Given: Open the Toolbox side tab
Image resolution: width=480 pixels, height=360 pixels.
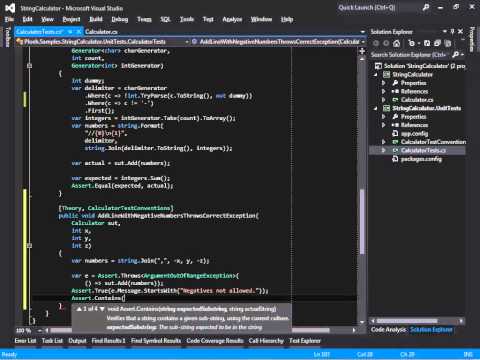Looking at the screenshot, I should pos(8,37).
